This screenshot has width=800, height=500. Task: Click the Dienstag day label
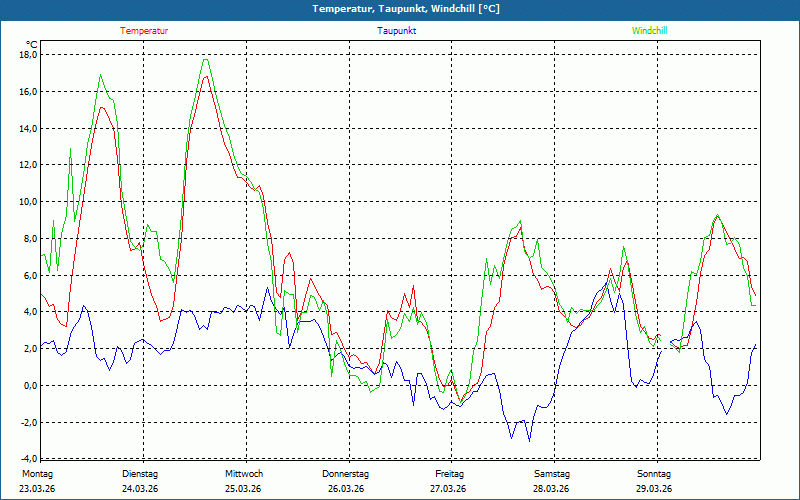coord(140,474)
